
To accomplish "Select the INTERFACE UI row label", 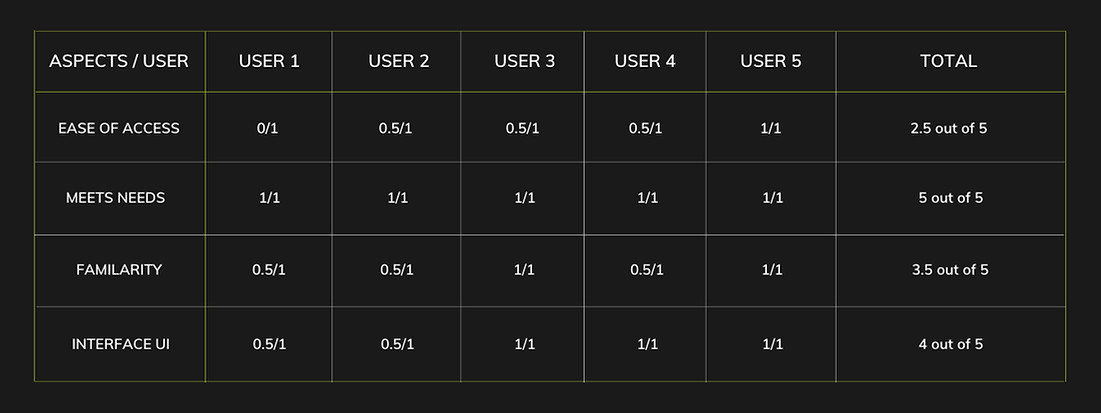I will click(x=119, y=344).
